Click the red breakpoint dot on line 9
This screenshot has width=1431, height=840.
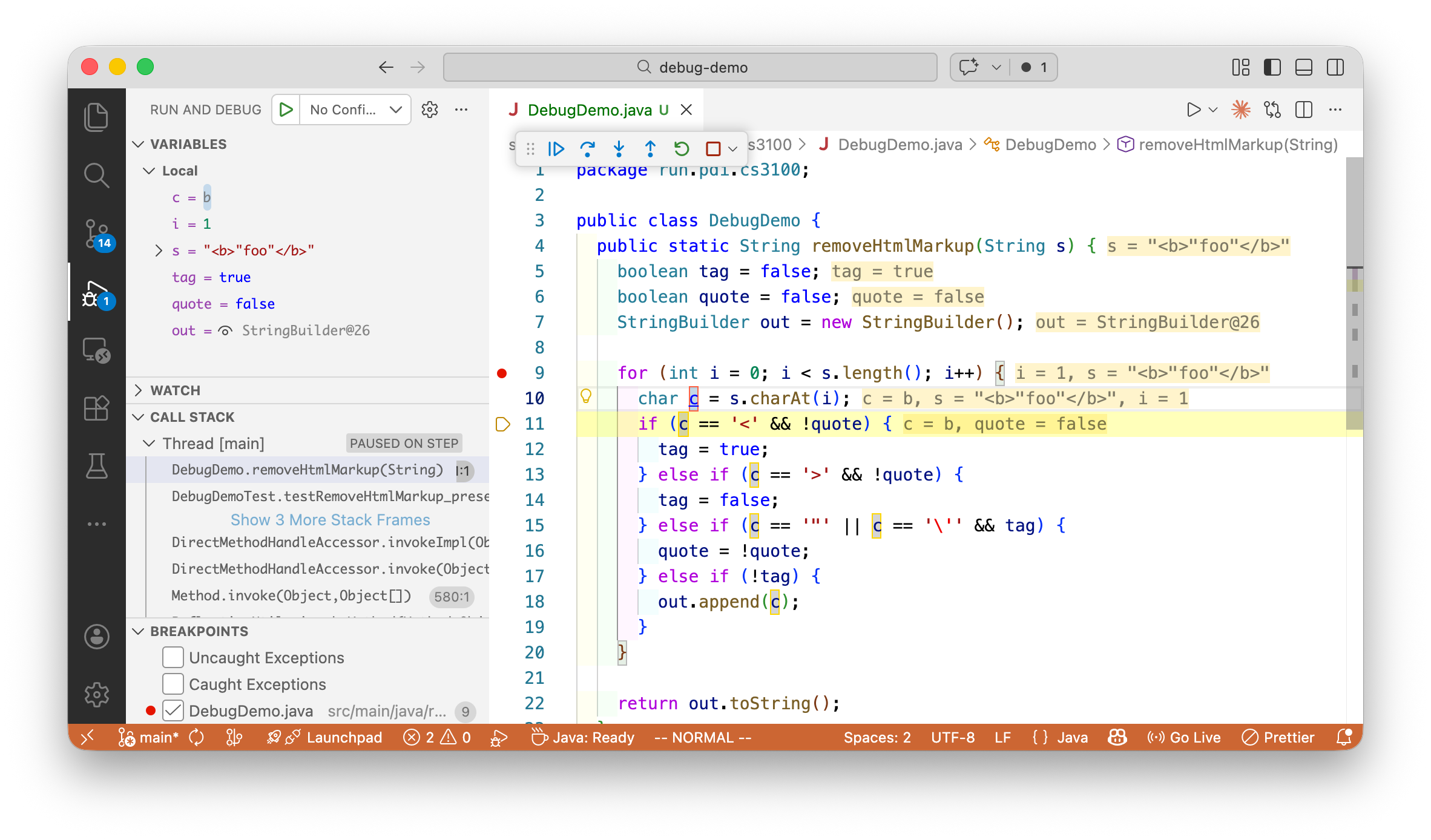coord(502,373)
